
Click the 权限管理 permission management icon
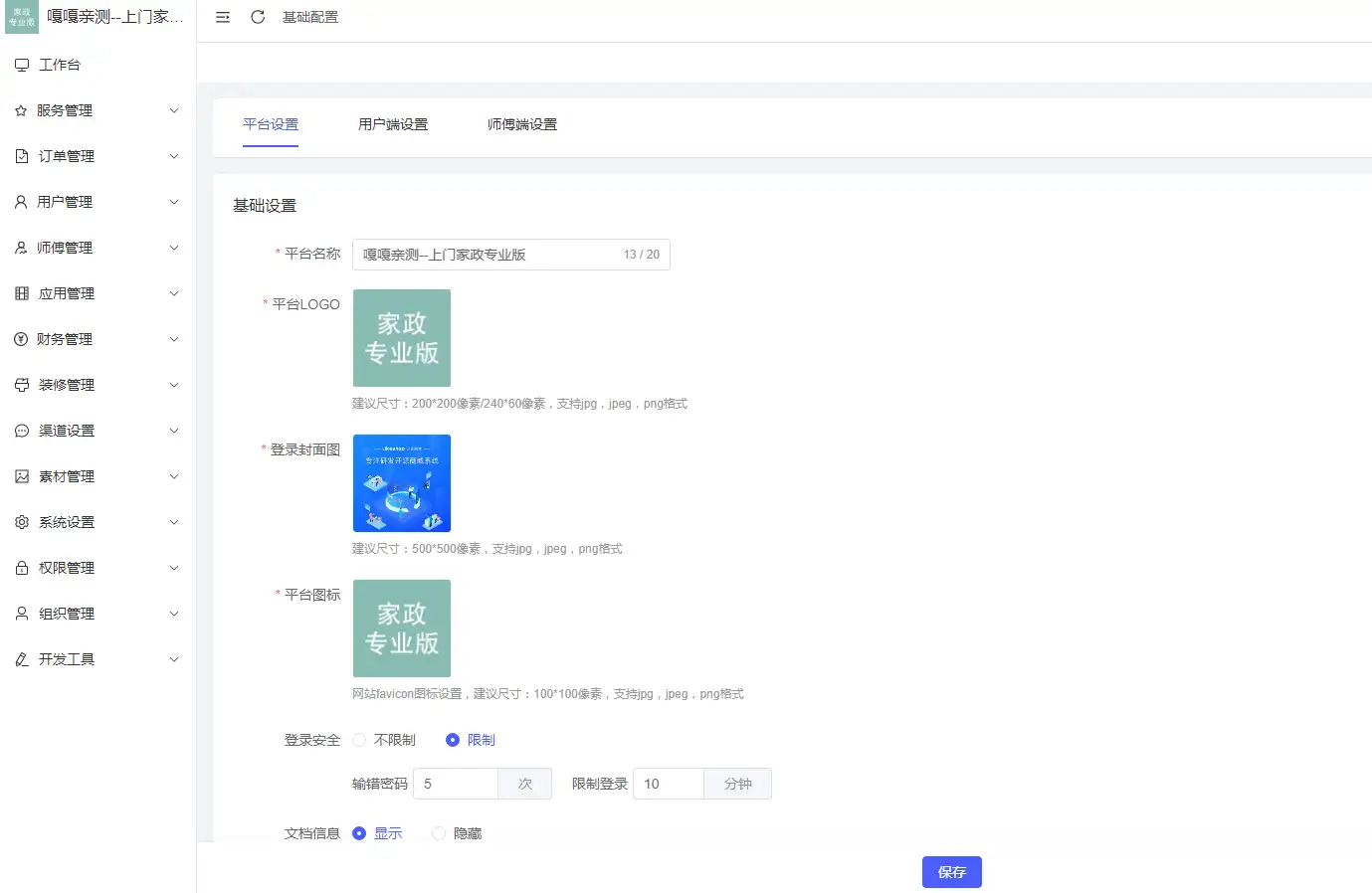tap(22, 567)
